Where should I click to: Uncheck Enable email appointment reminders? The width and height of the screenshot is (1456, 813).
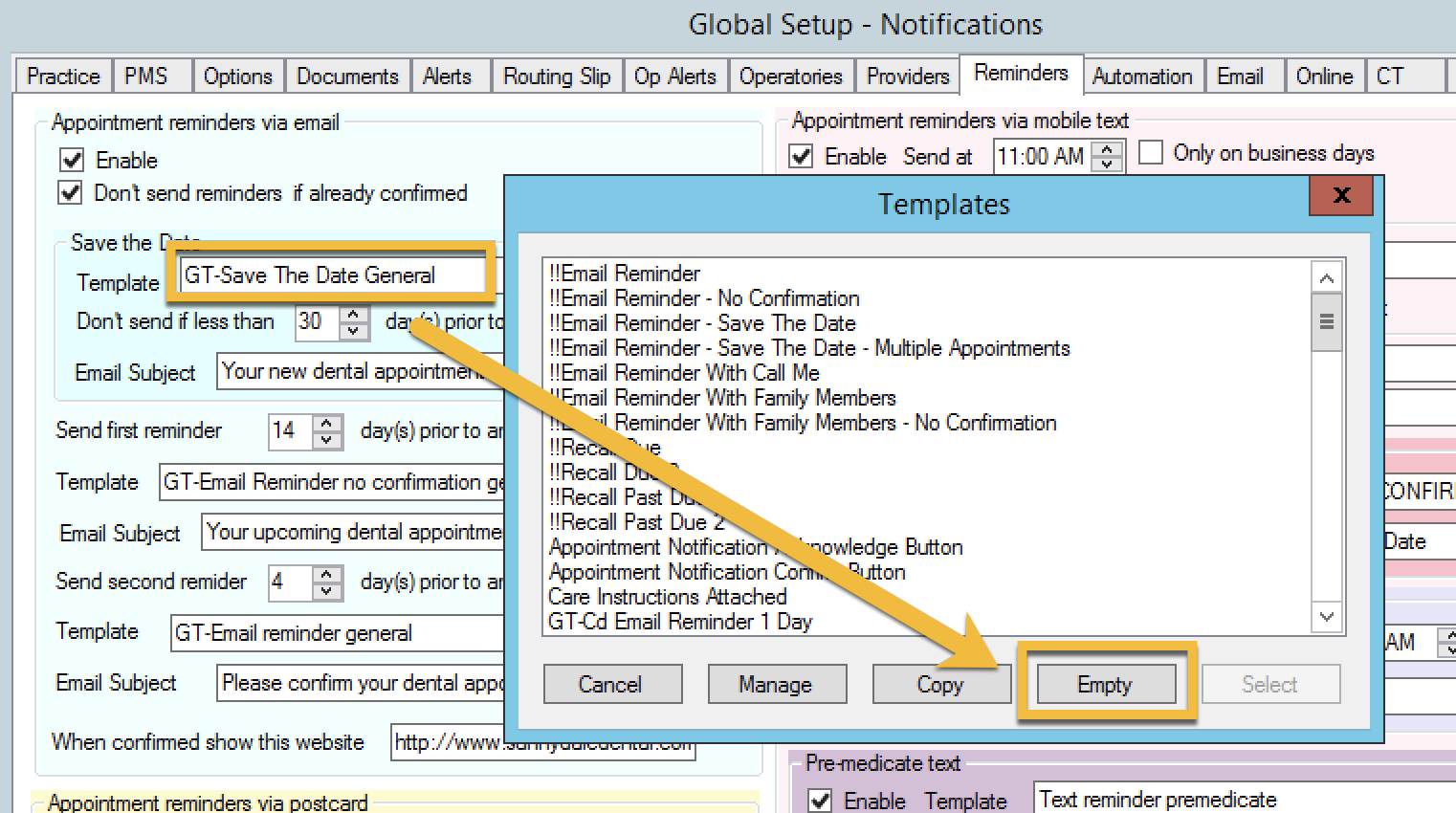pyautogui.click(x=73, y=160)
